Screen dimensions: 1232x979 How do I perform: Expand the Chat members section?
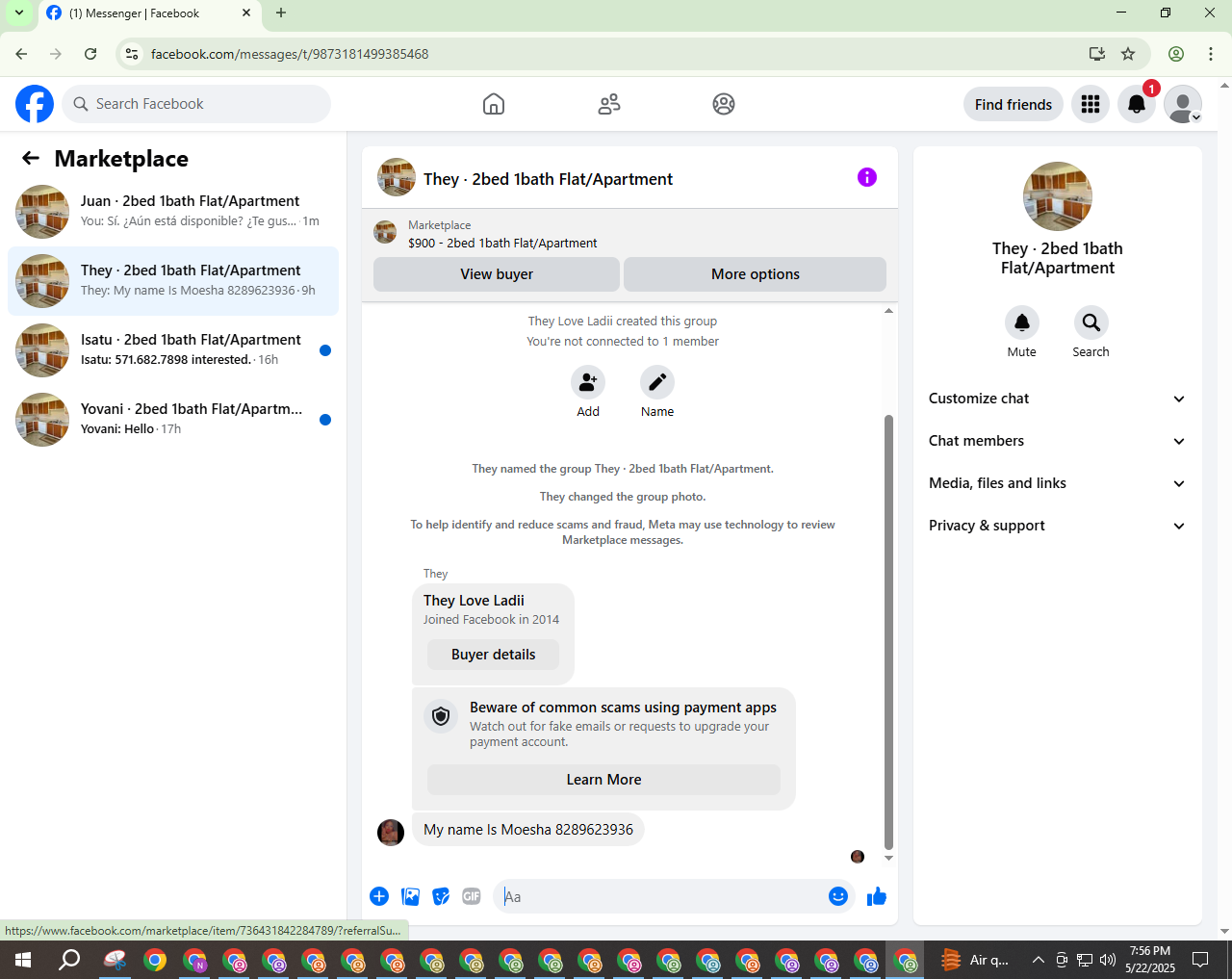pyautogui.click(x=1058, y=441)
